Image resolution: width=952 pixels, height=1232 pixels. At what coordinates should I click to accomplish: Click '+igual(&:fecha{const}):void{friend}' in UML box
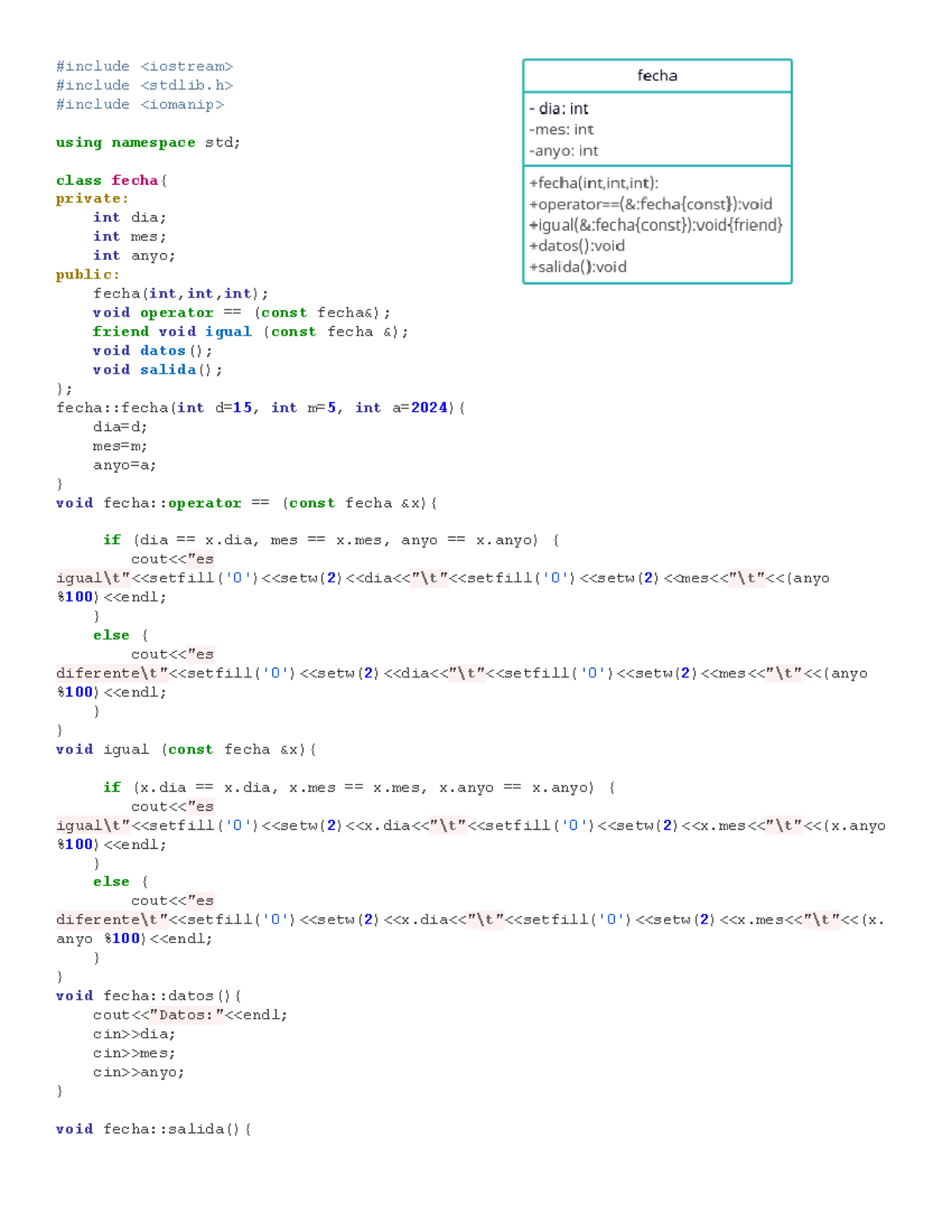(x=656, y=225)
